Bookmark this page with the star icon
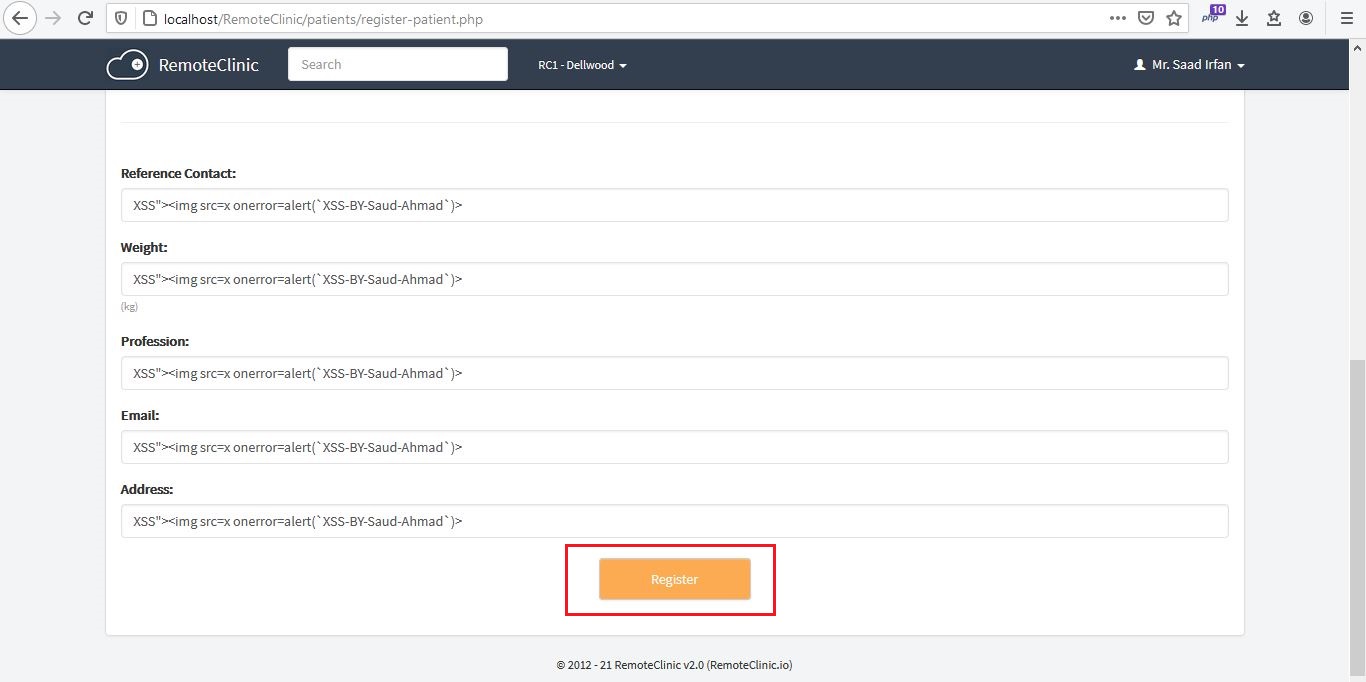The height and width of the screenshot is (682, 1366). [x=1174, y=18]
